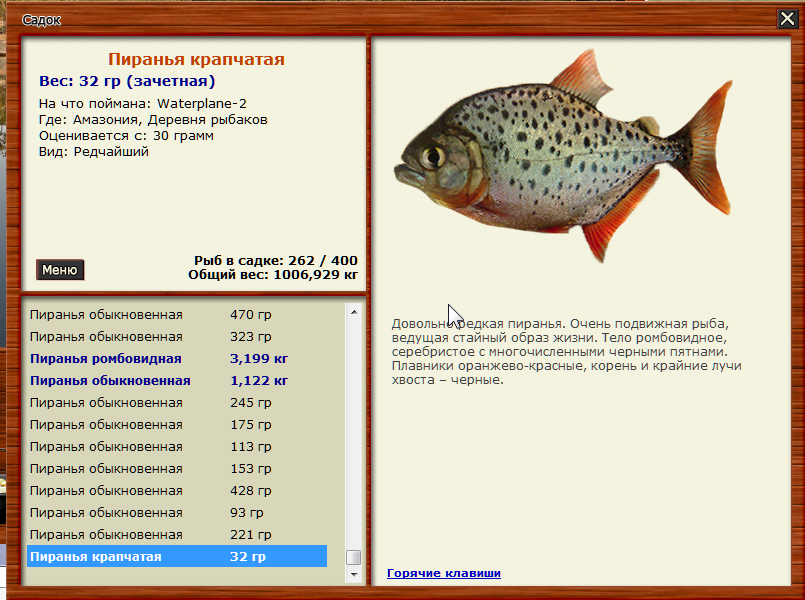The width and height of the screenshot is (805, 600).
Task: Open the Горячие клавиши link
Action: click(x=444, y=573)
